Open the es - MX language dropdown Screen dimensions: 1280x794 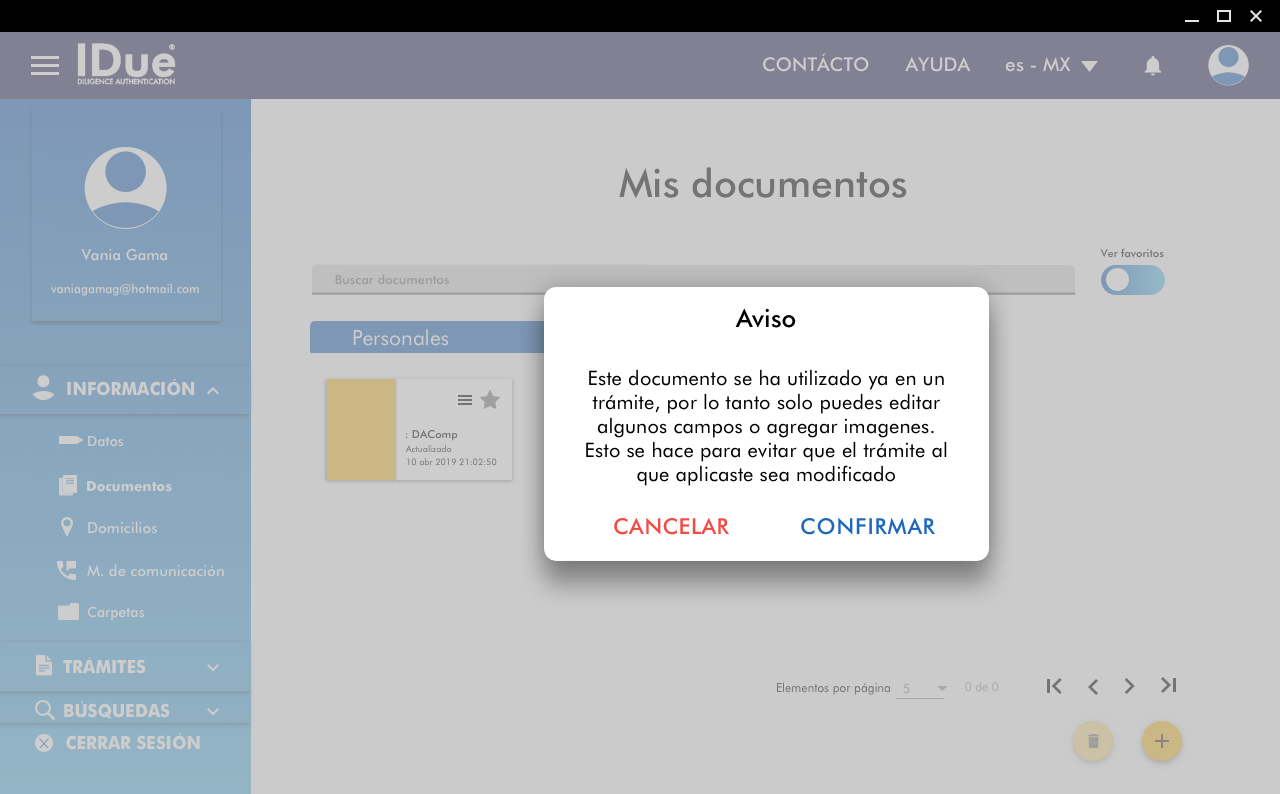tap(1051, 66)
